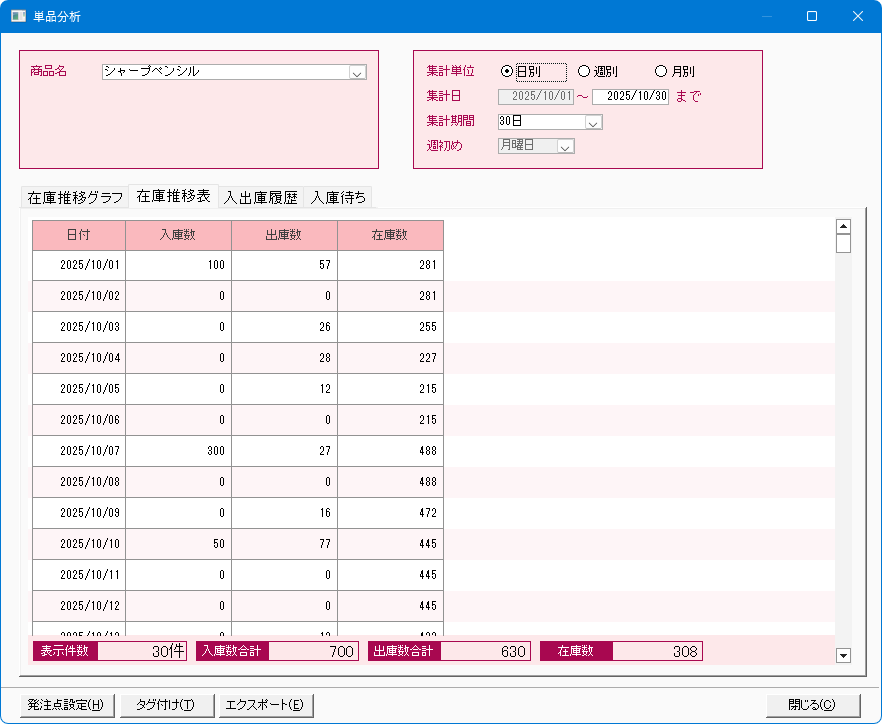Select 月別 aggregation radio button
Screen dimensions: 882x724
click(661, 72)
